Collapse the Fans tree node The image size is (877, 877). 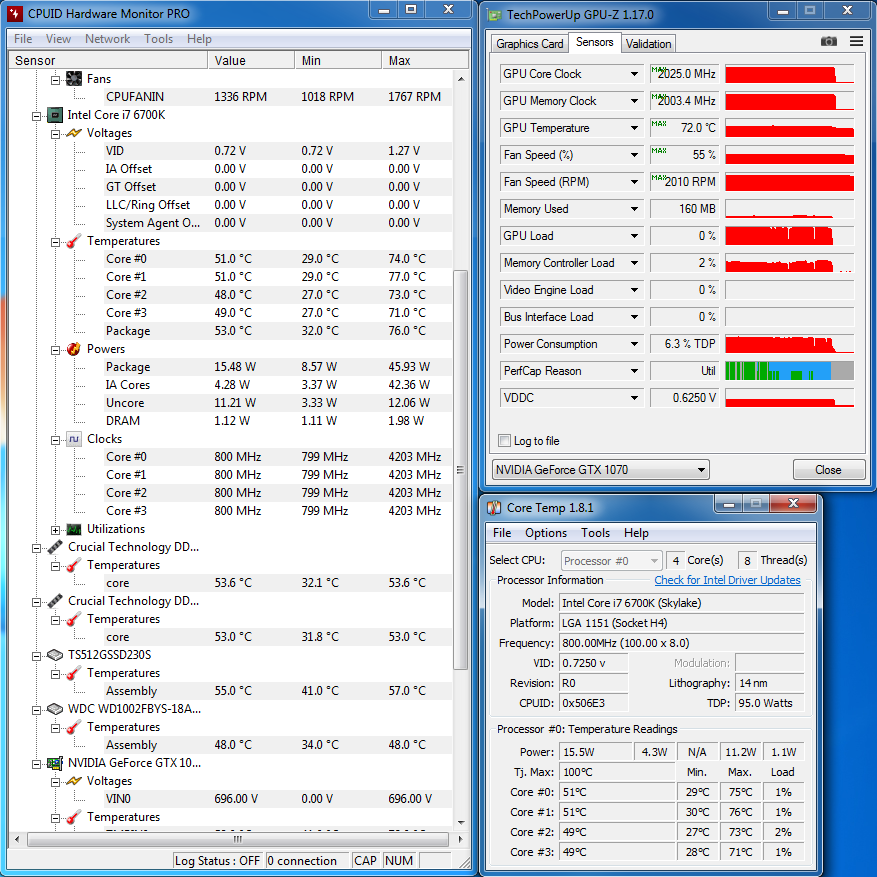[55, 80]
